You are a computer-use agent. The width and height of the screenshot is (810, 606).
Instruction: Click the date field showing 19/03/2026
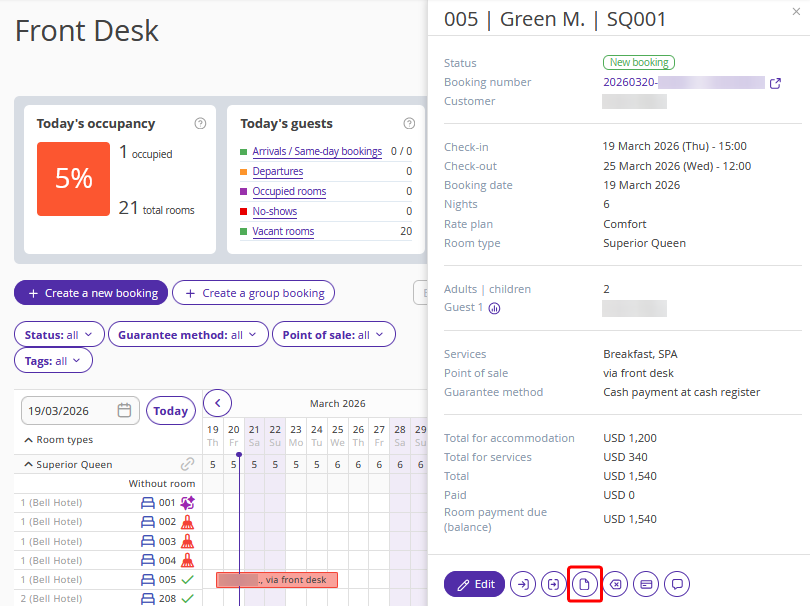tap(70, 411)
